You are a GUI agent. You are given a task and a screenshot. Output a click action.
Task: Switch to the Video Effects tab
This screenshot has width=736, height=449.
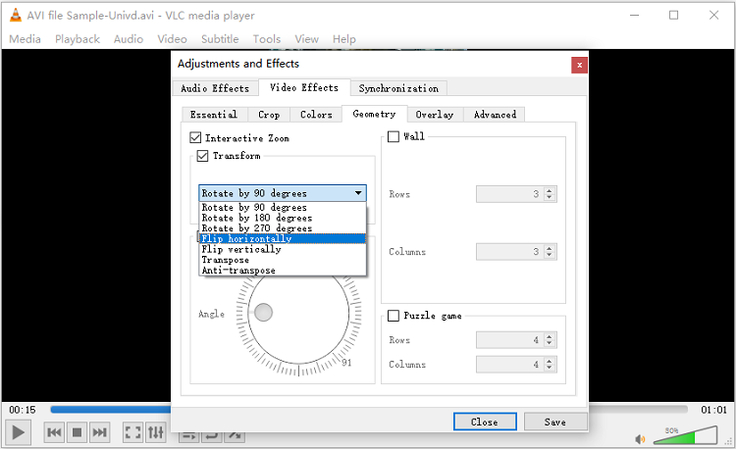coord(304,87)
